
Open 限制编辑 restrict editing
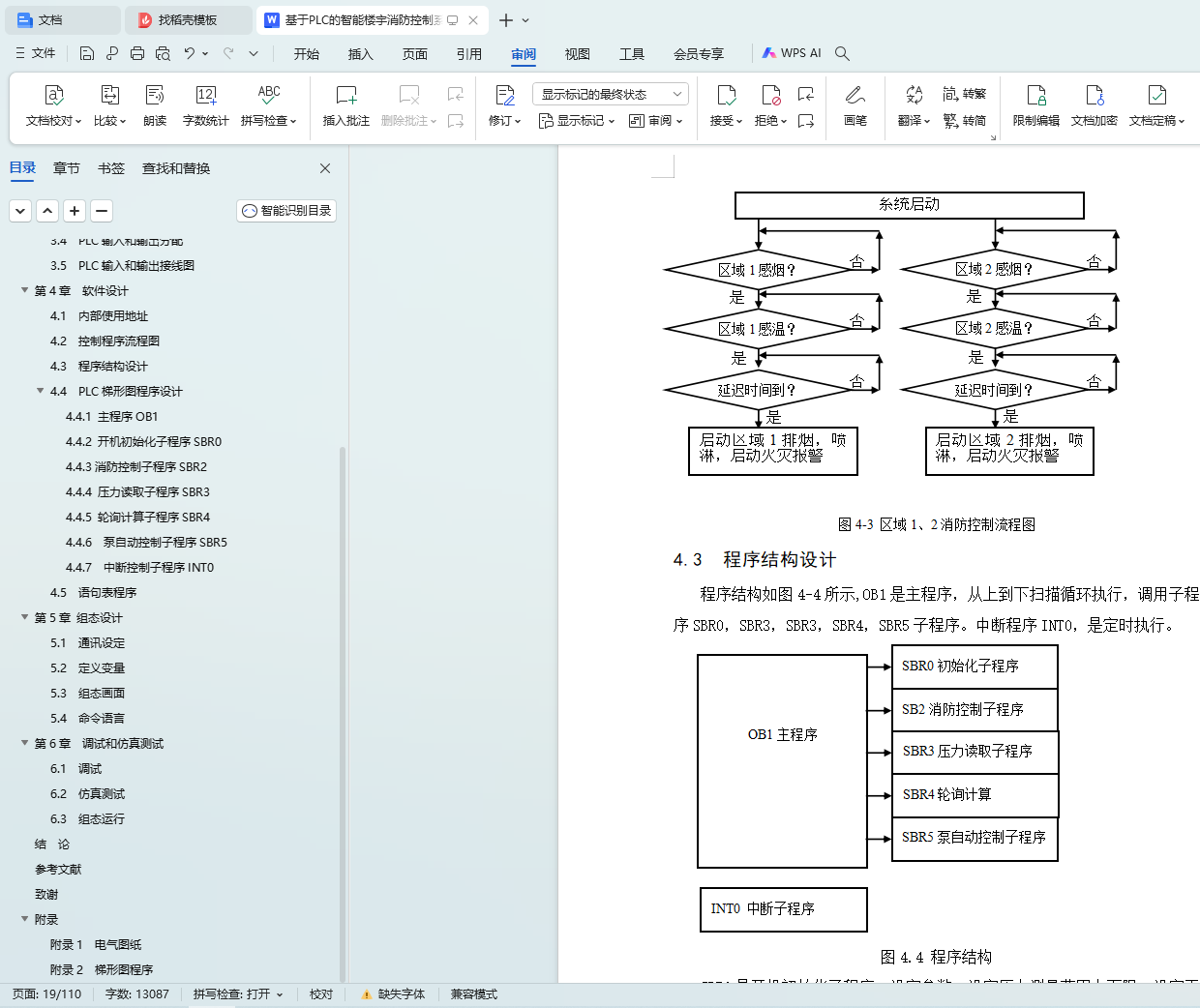click(1036, 106)
